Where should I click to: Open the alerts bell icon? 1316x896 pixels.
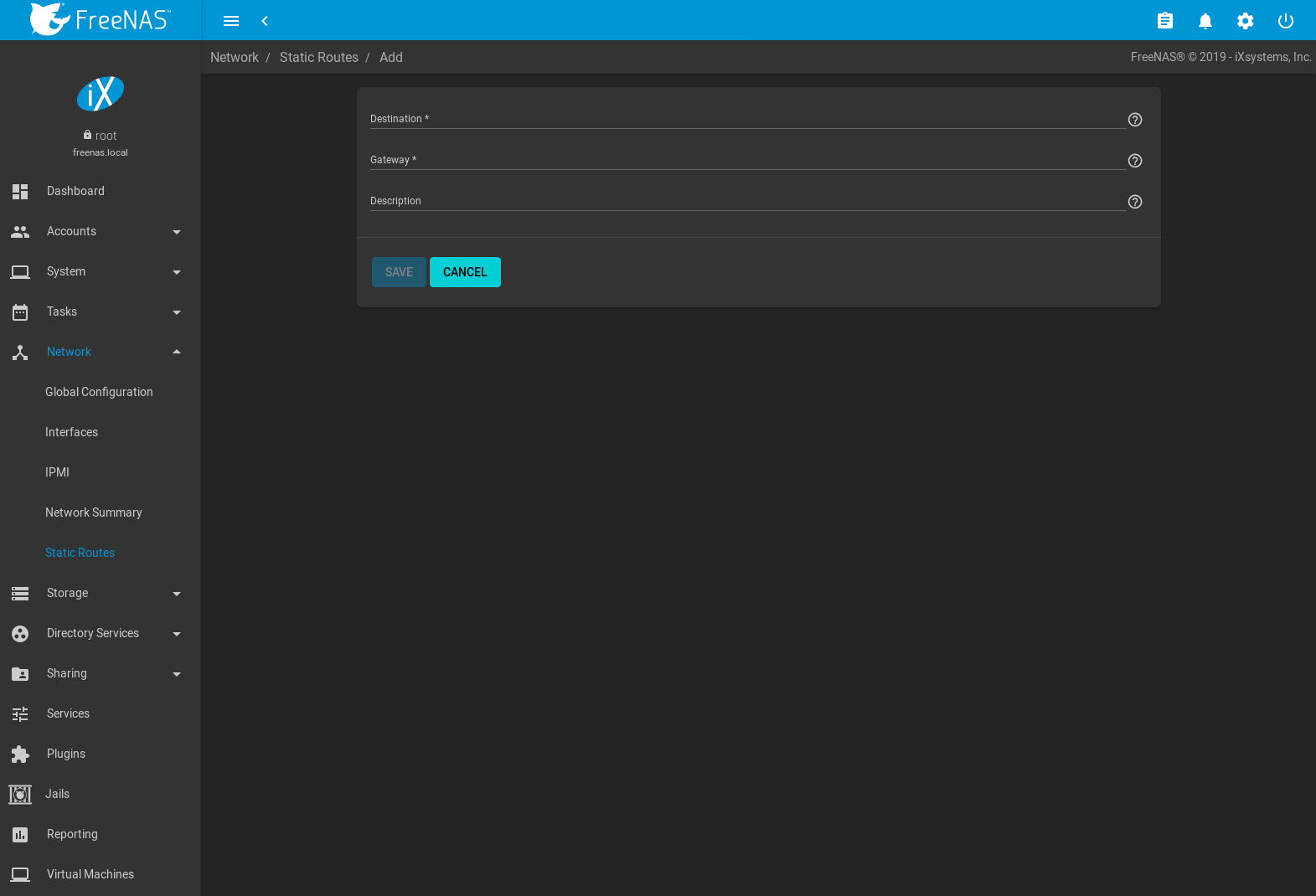click(1205, 21)
